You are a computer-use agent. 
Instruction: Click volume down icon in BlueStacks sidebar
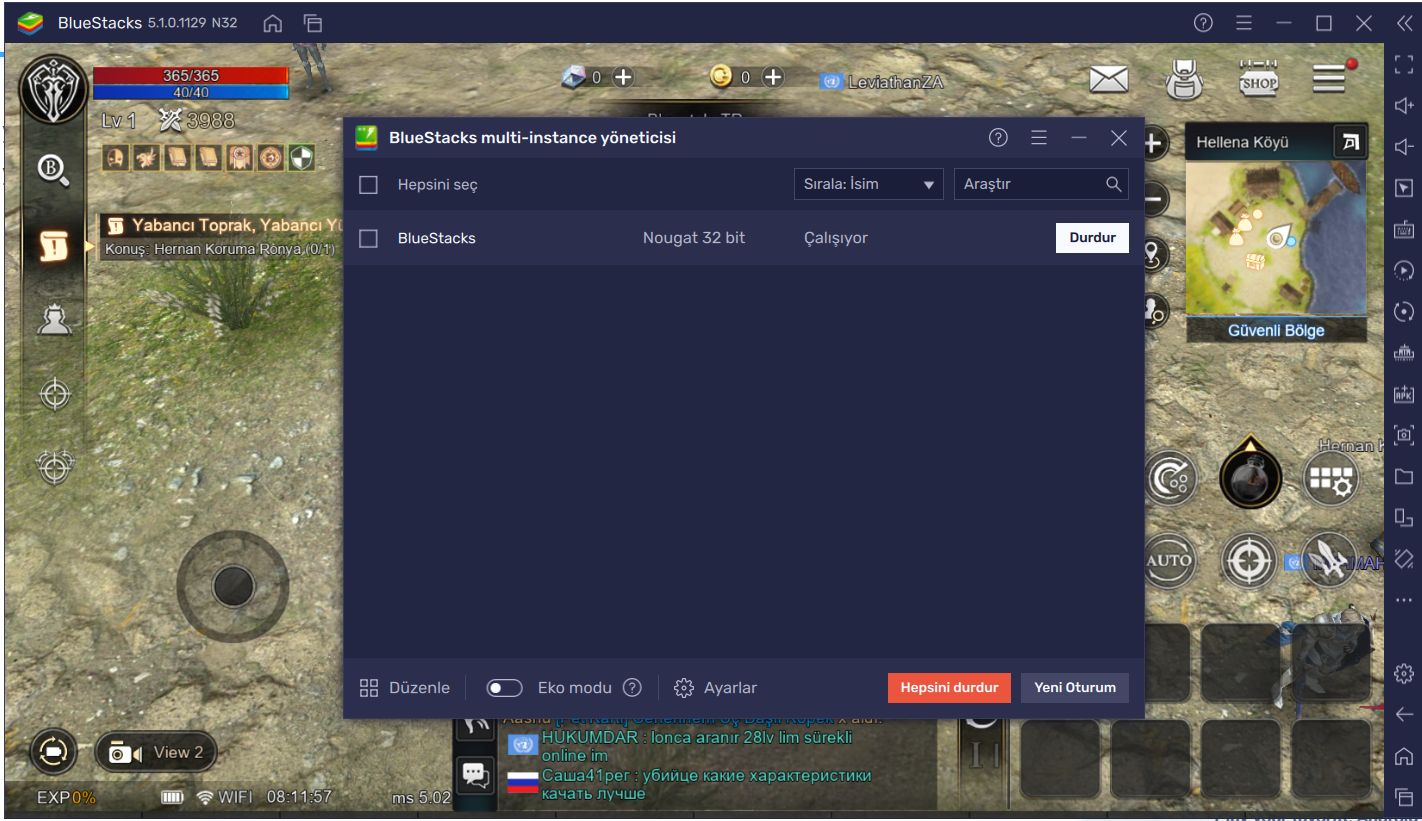point(1403,146)
